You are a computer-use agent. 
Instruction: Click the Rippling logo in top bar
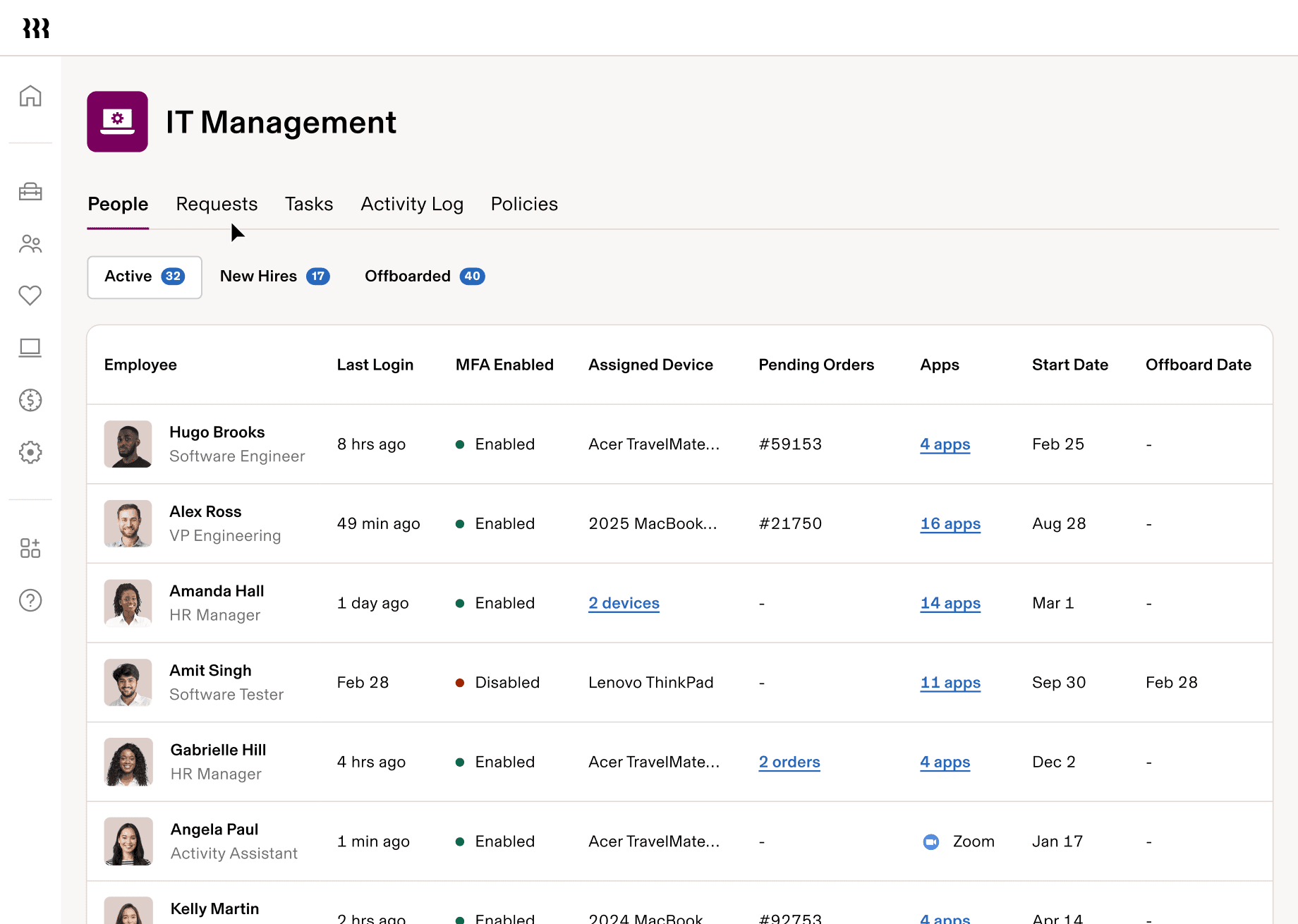(x=36, y=28)
